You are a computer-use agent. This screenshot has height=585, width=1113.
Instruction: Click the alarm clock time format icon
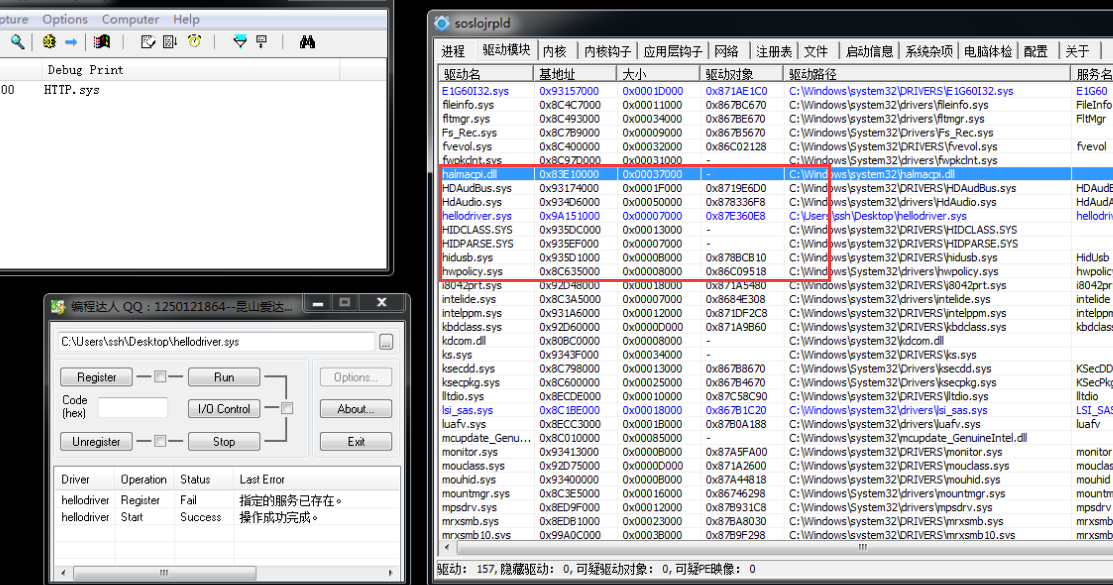(194, 42)
